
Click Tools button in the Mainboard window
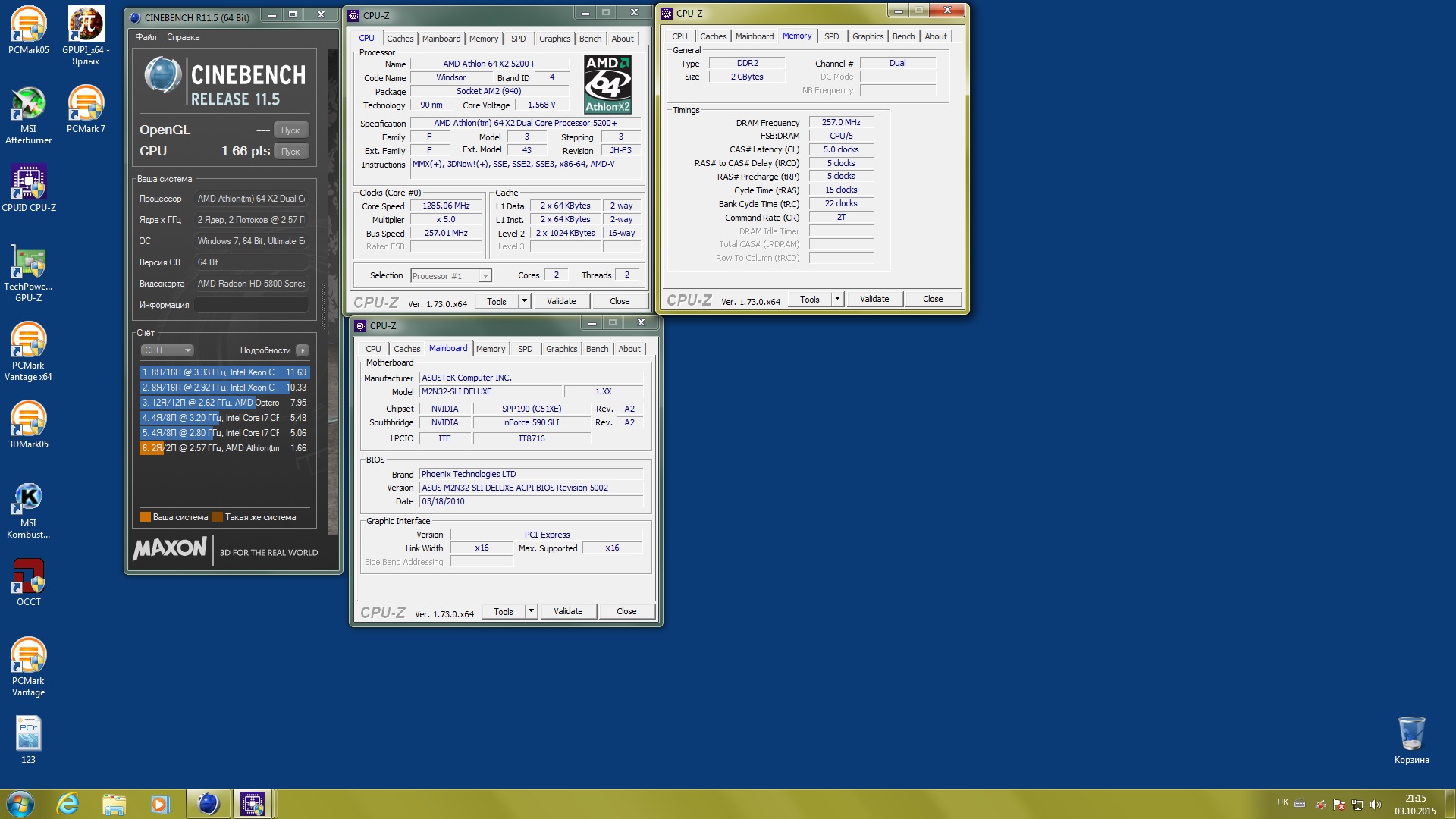(504, 611)
